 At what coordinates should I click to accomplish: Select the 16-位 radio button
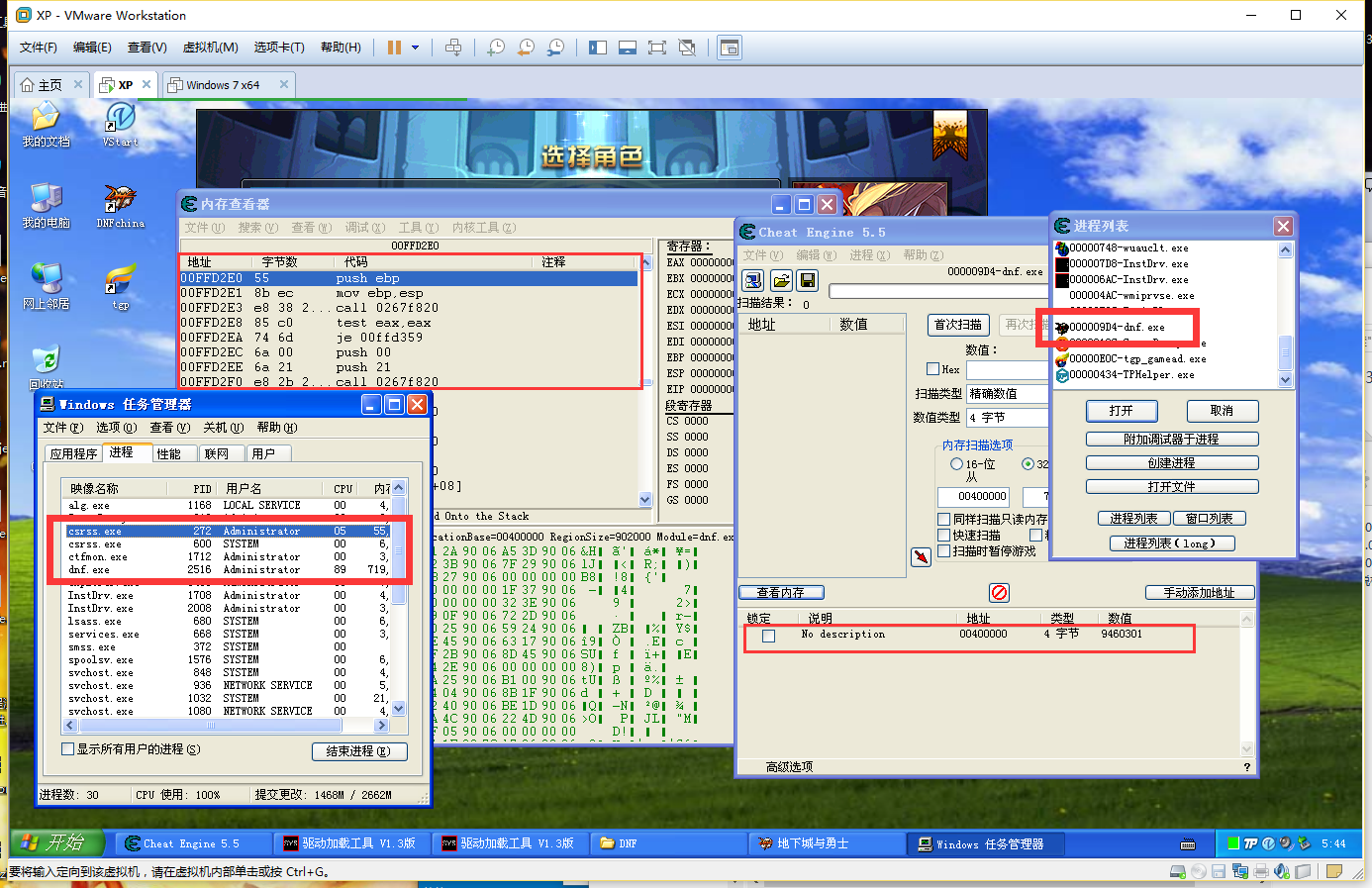coord(956,463)
